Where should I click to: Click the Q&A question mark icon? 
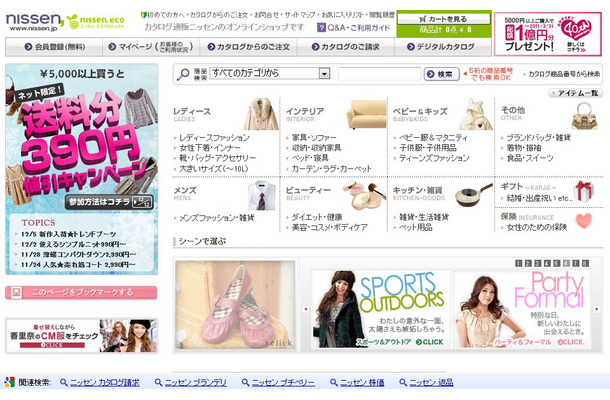(321, 28)
